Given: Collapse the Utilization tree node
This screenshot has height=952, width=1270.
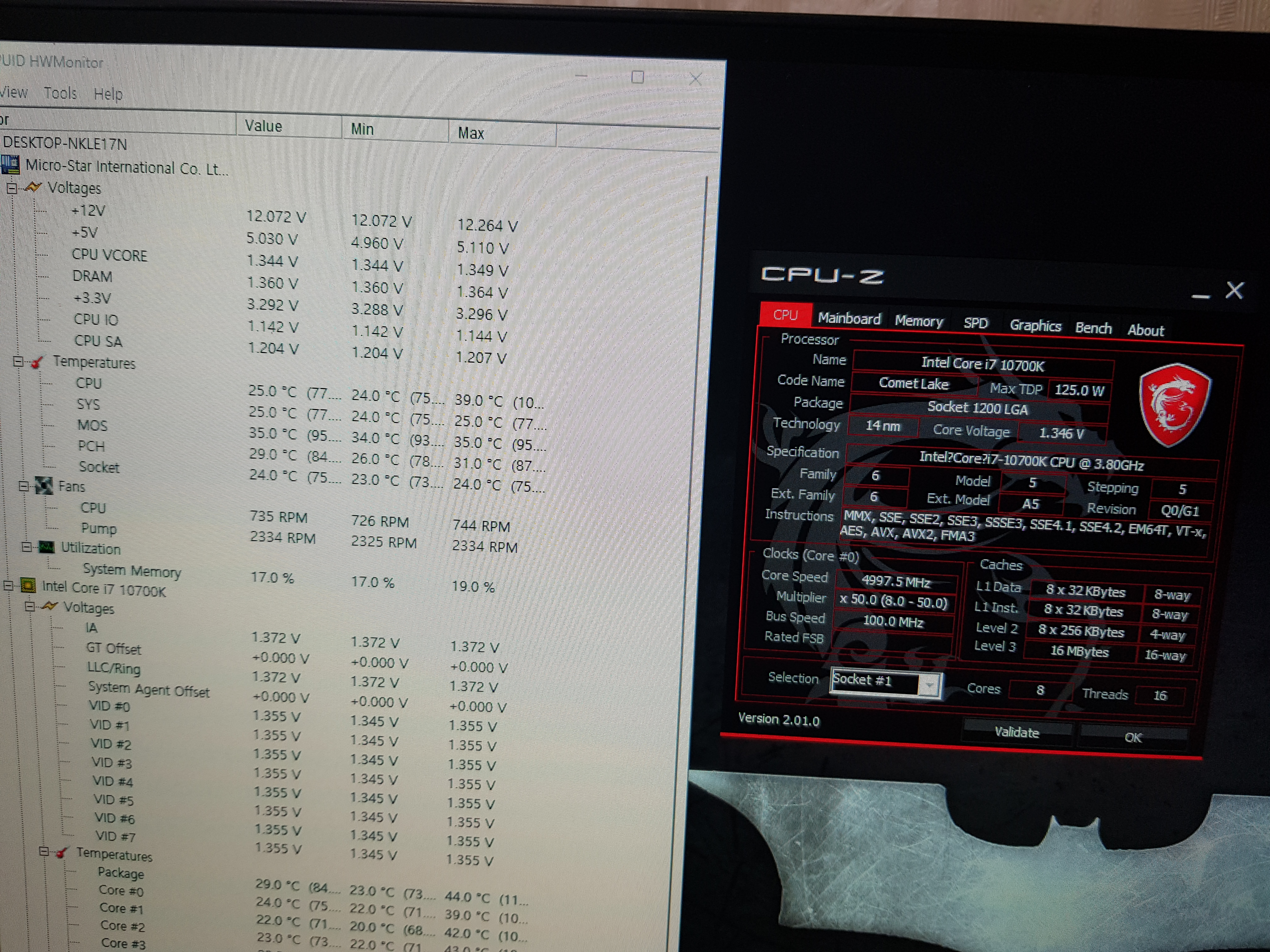Looking at the screenshot, I should click(x=27, y=547).
